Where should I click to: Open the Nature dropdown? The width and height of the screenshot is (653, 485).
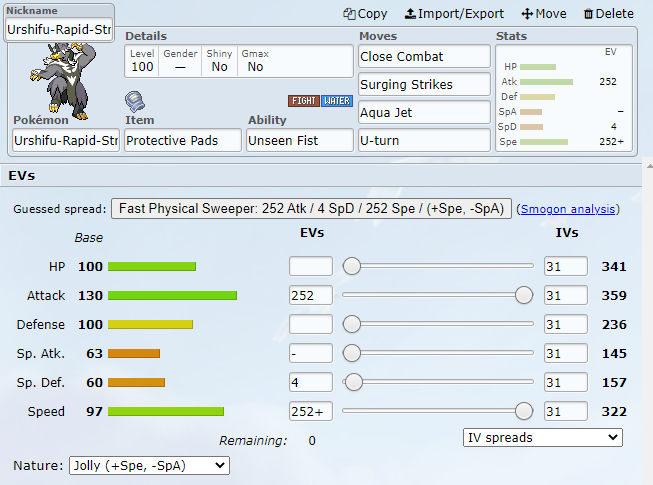(149, 465)
